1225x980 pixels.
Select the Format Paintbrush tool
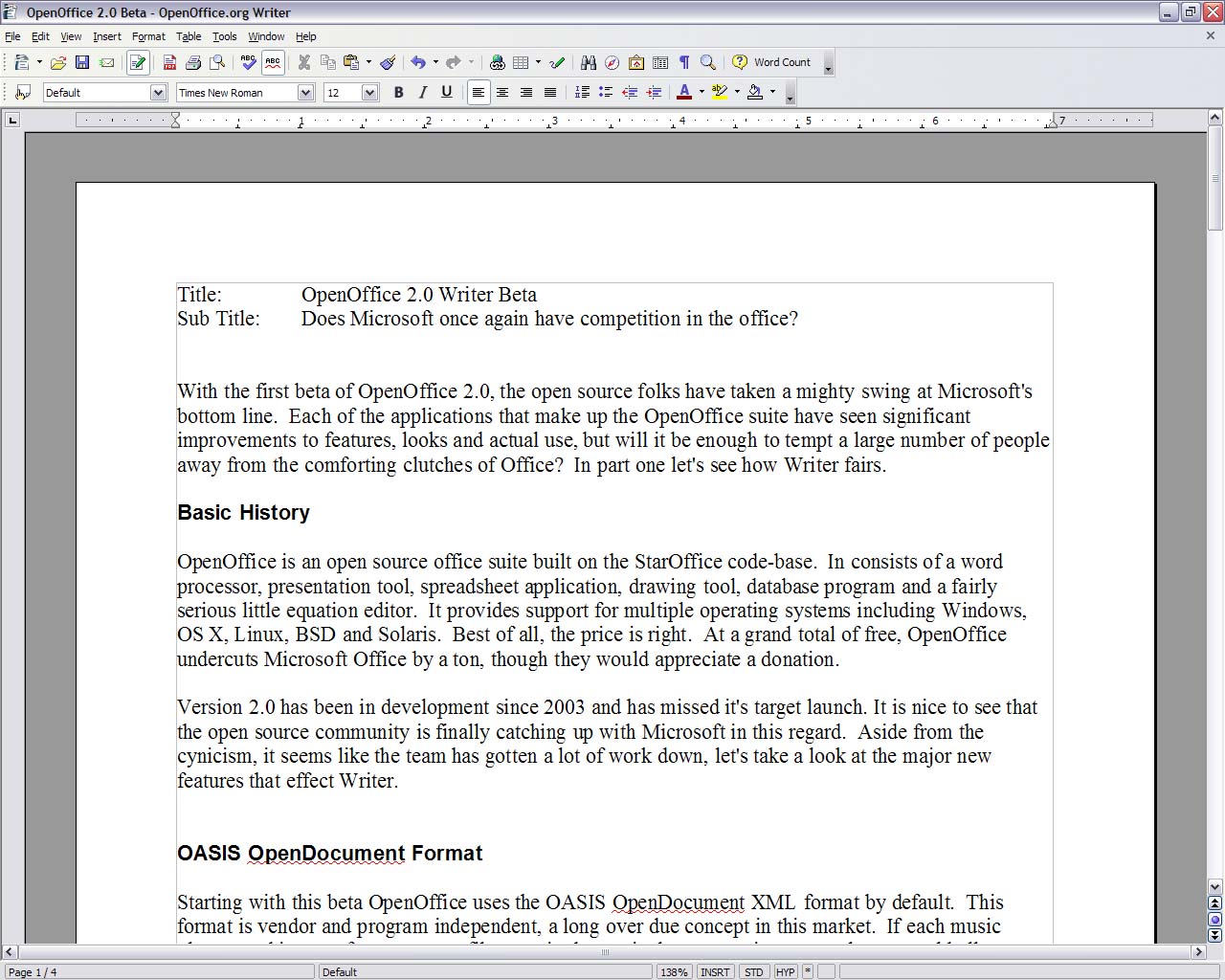pyautogui.click(x=388, y=62)
